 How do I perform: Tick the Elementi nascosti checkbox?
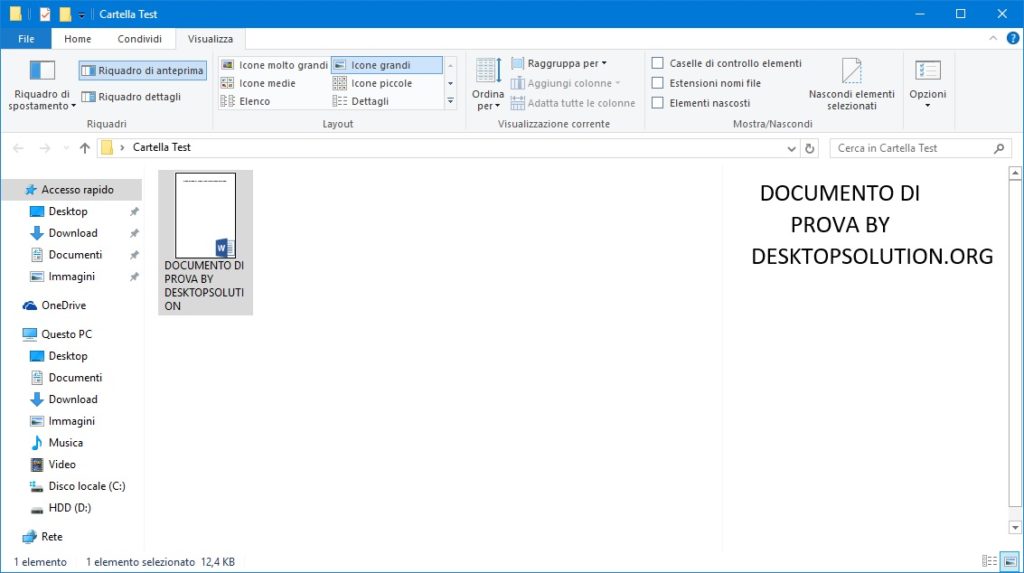pos(658,102)
